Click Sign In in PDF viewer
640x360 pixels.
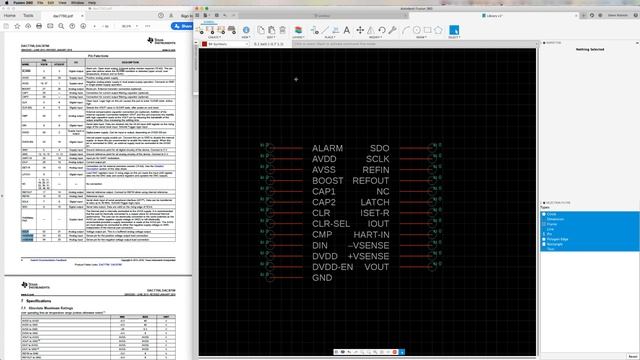186,16
